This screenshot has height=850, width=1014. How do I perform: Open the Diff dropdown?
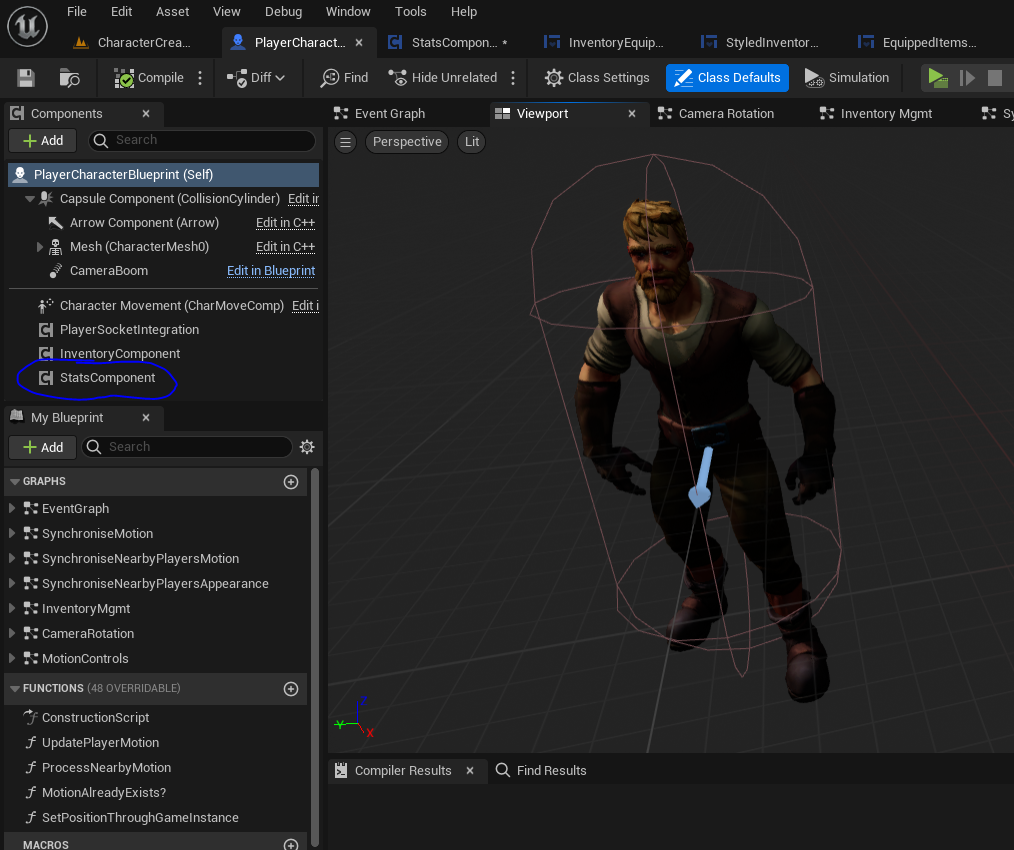(256, 78)
